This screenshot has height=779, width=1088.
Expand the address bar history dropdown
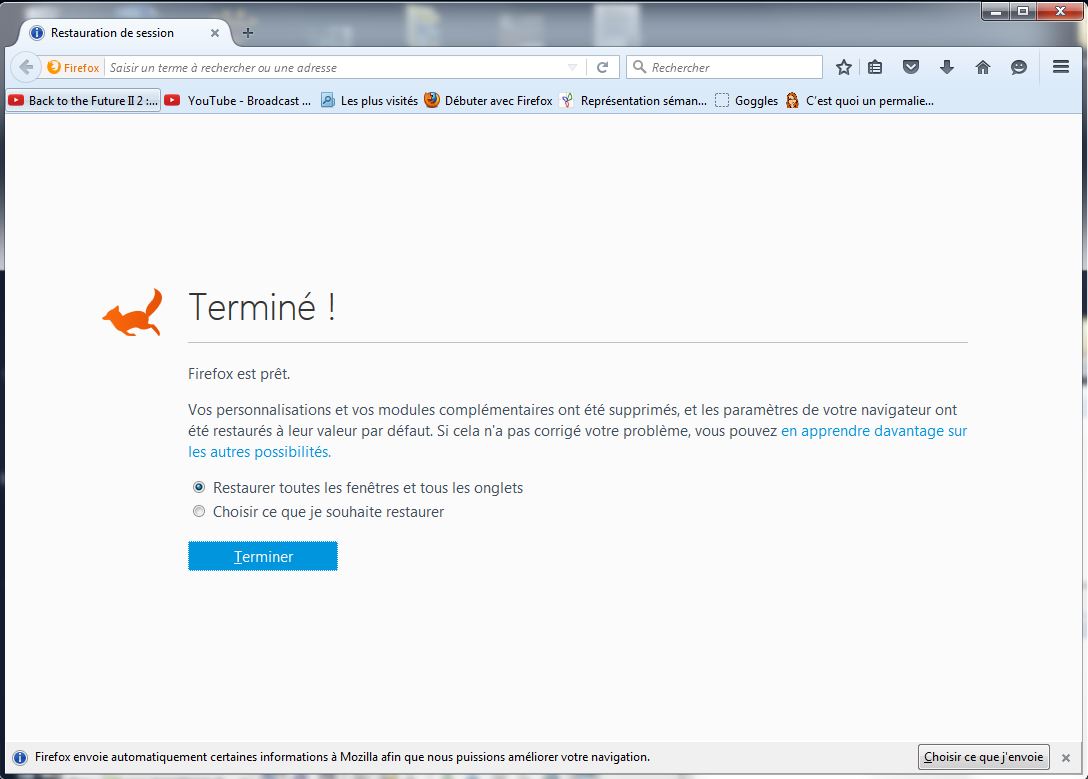(x=572, y=67)
